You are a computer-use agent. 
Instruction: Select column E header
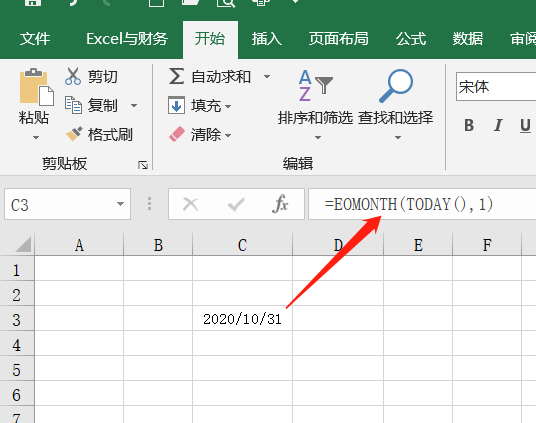click(x=418, y=245)
